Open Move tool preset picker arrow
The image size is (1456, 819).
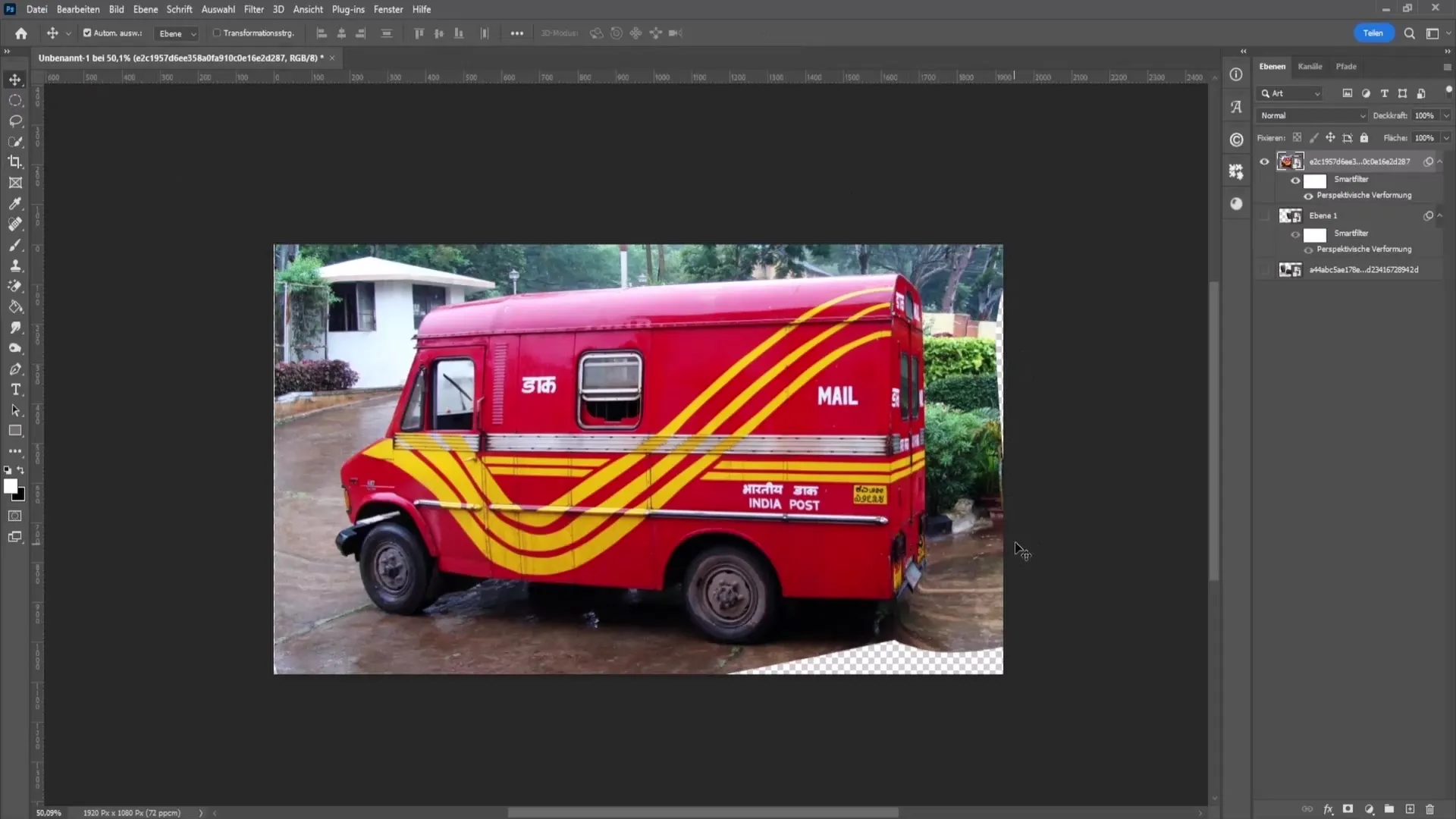pos(68,34)
